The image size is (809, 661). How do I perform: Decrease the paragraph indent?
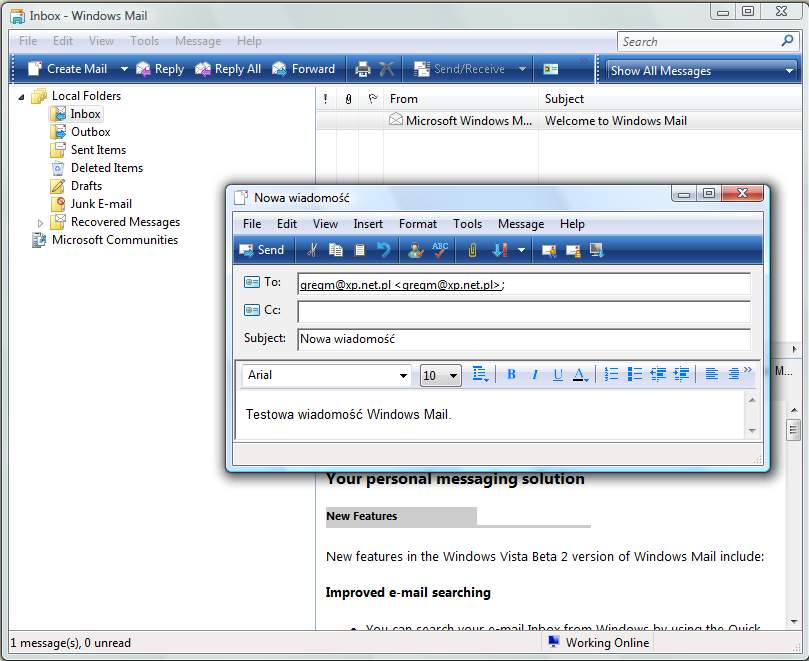tap(658, 374)
